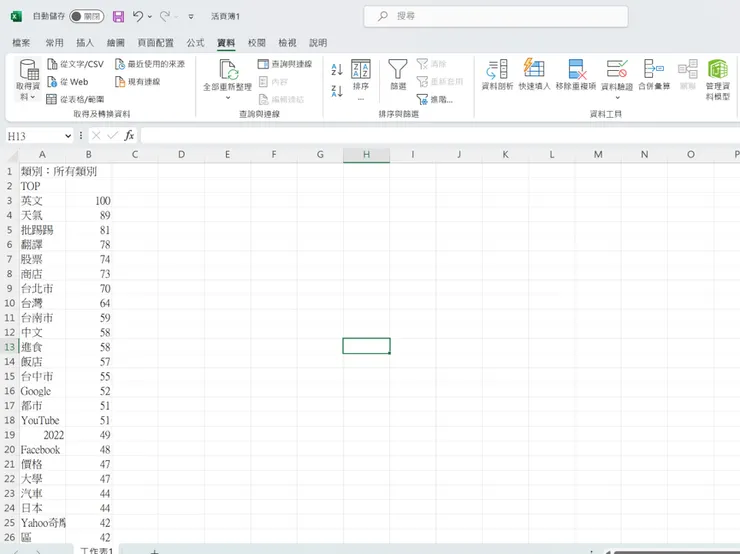Viewport: 740px width, 554px height.
Task: Click cell A2 with TOP
Action: (x=42, y=186)
